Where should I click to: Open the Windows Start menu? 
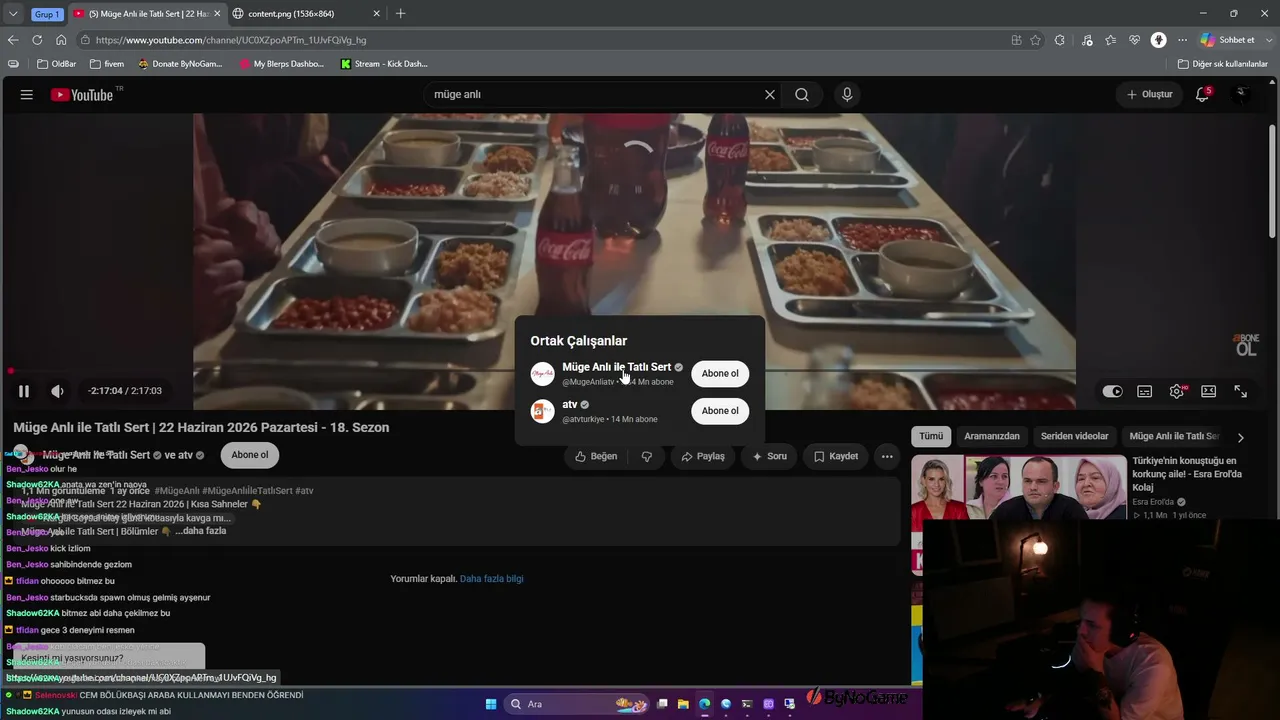coord(491,704)
